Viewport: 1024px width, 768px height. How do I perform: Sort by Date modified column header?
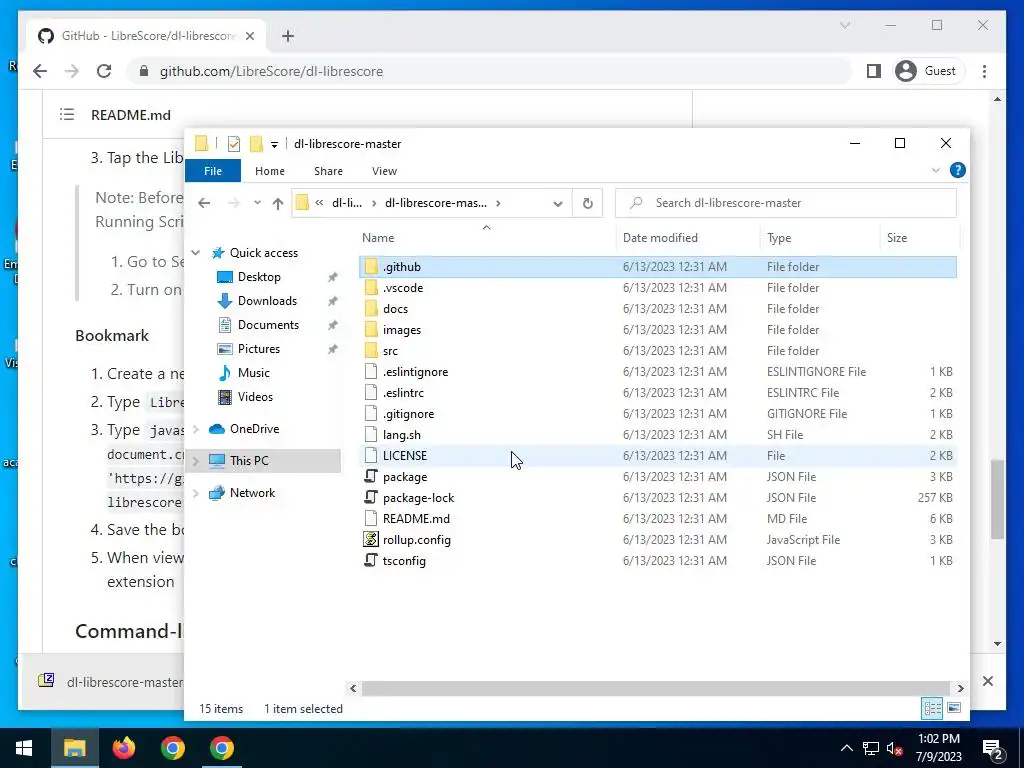point(688,238)
